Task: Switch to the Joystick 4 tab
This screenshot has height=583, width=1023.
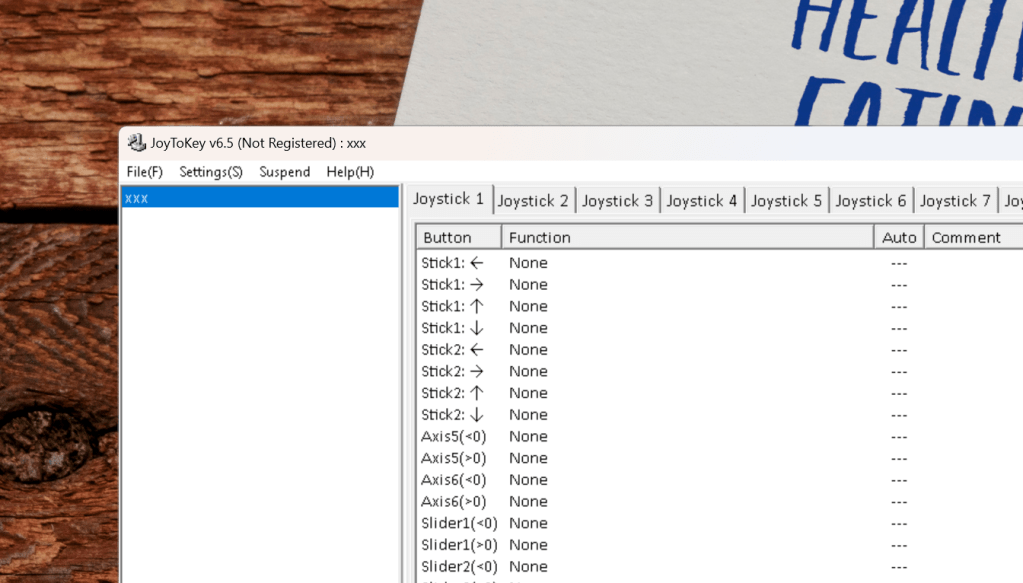Action: [x=701, y=201]
